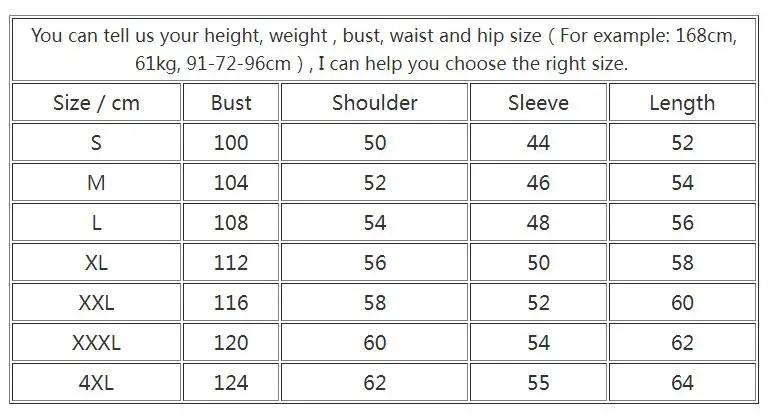
Task: Select the Bust column header
Action: [231, 102]
